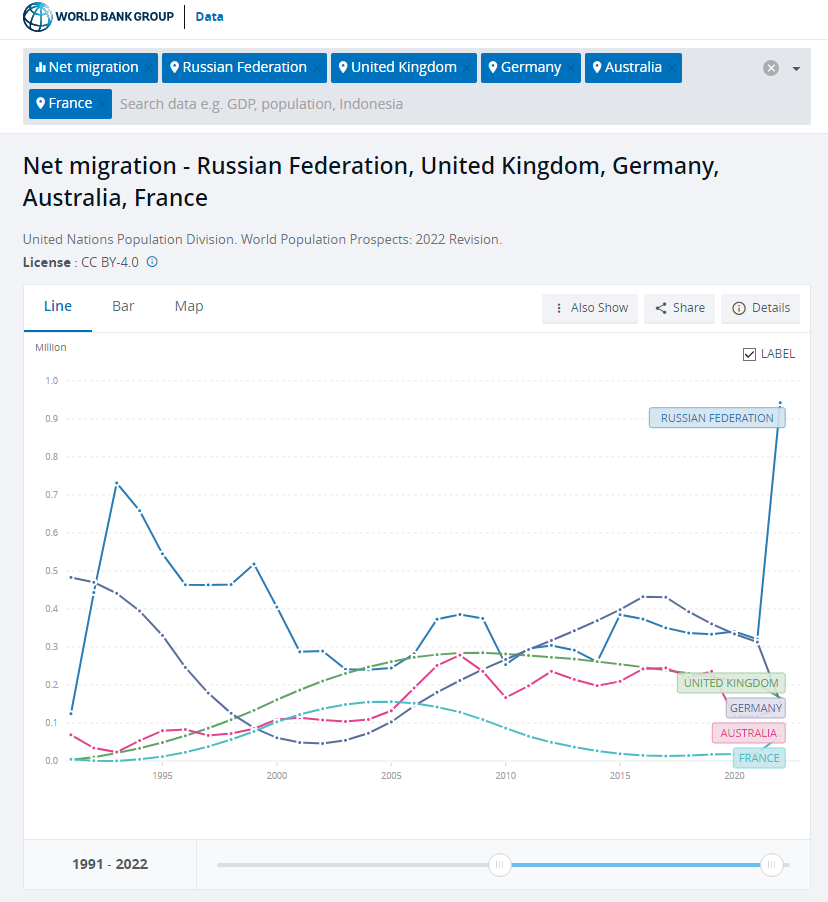Switch to the Line chart tab
This screenshot has height=902, width=828.
[x=58, y=307]
